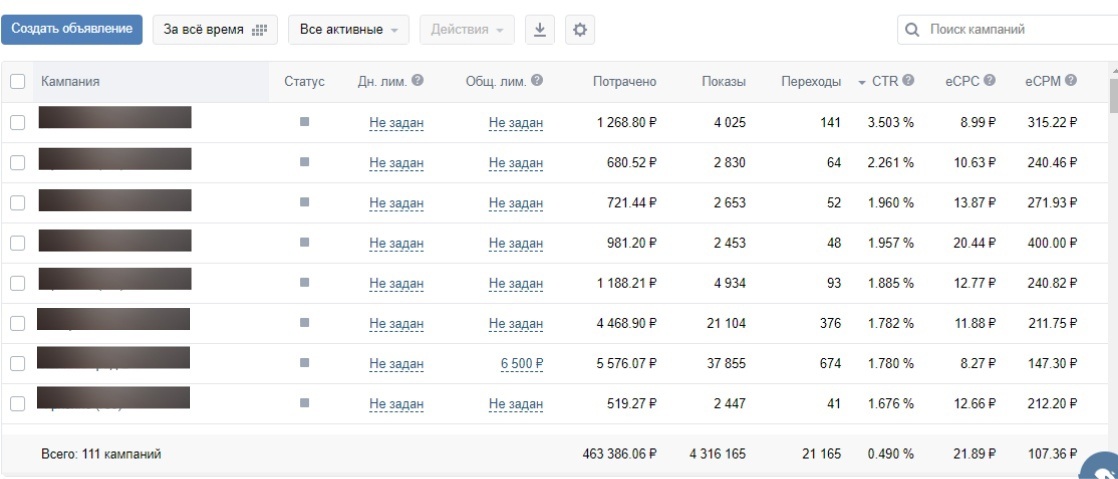1118x479 pixels.
Task: Click the help icon next to CTR
Action: 908,81
